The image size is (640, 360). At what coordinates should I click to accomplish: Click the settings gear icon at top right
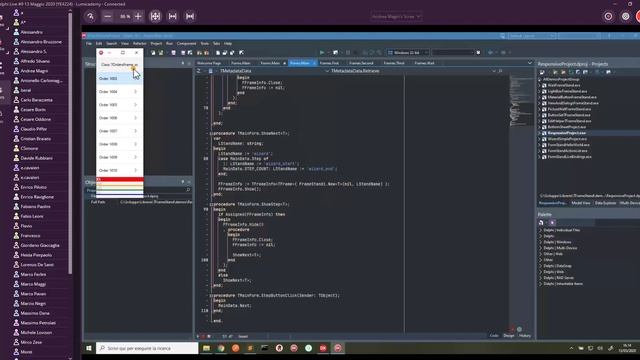coord(625,16)
